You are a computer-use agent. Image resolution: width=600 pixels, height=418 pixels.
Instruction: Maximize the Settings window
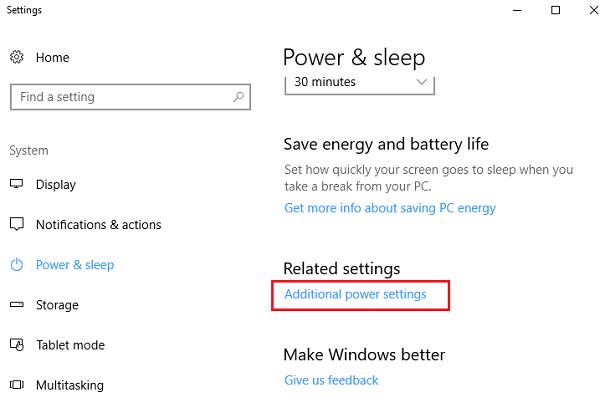click(556, 10)
